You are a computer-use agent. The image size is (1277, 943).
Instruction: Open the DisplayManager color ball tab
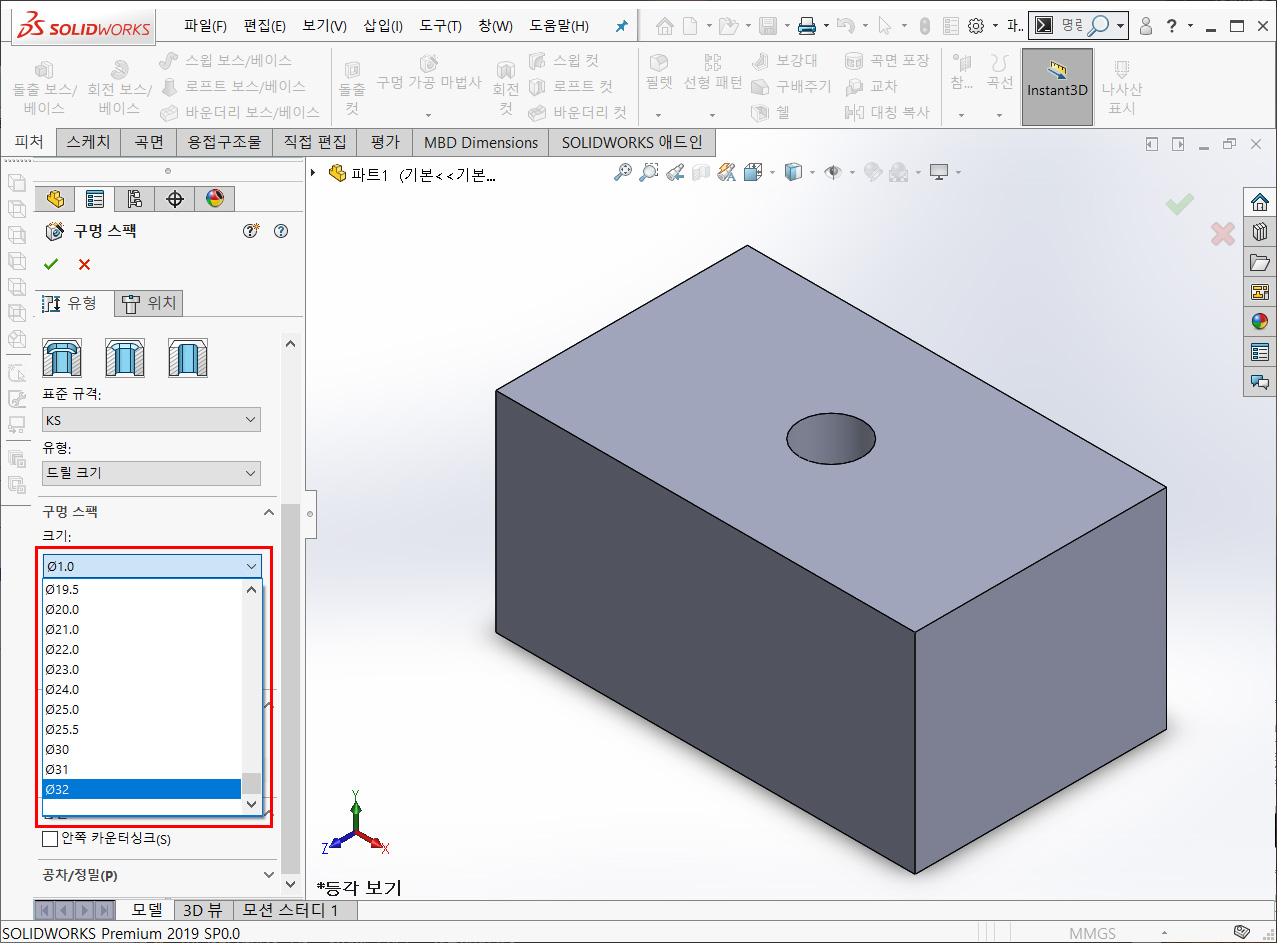215,198
